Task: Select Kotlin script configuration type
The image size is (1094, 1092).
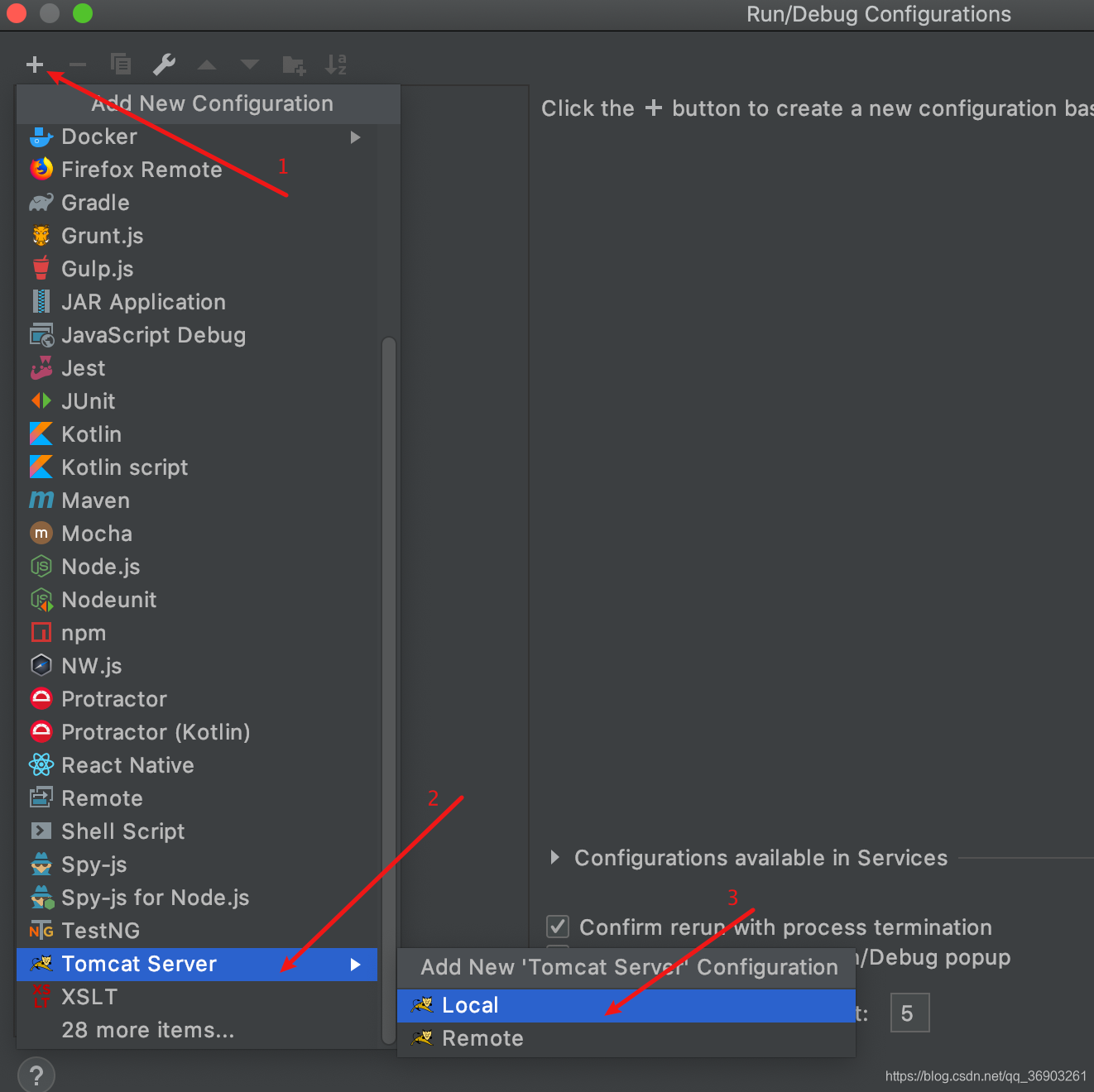Action: 197,467
